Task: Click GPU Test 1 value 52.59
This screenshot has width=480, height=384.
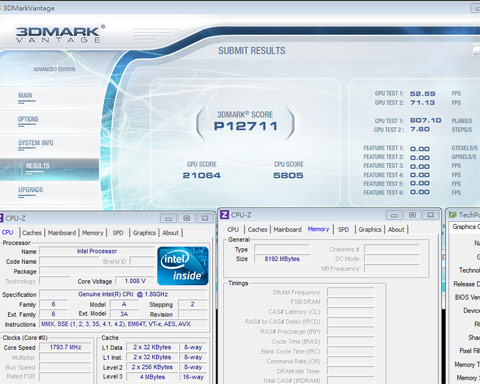Action: point(423,94)
